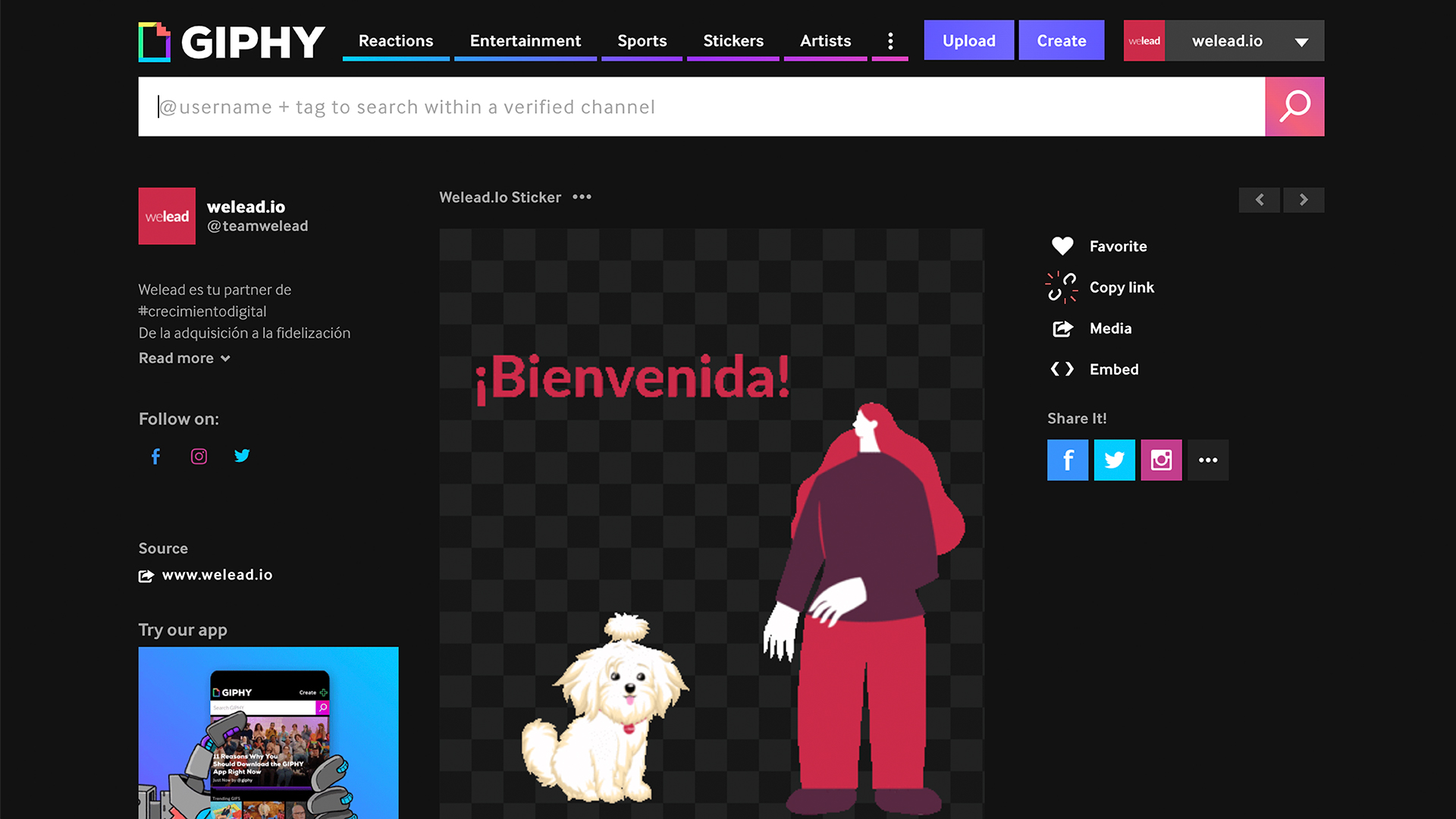Click the Welead.Io Sticker title

(500, 197)
